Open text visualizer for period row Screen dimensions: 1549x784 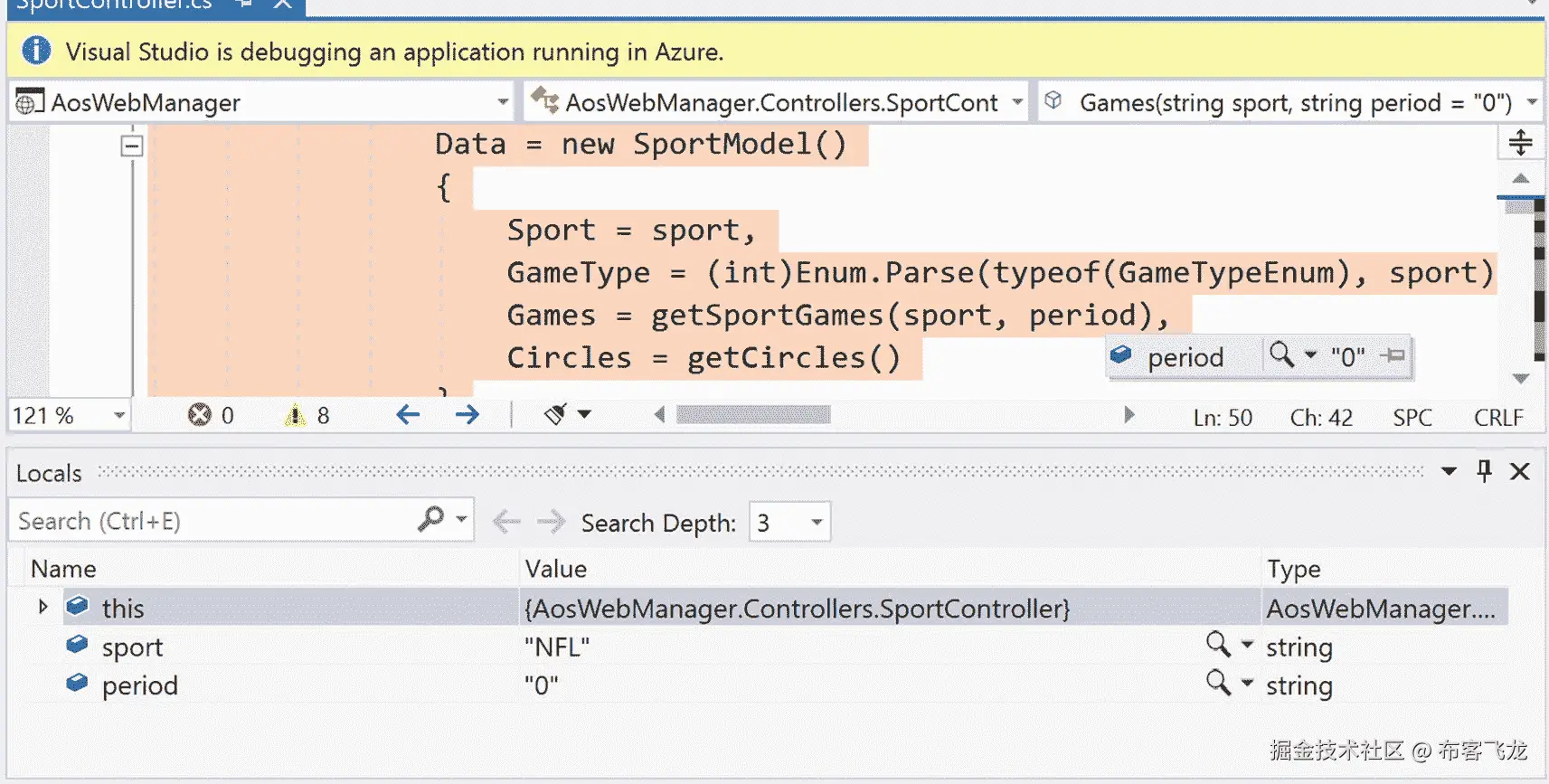[x=1218, y=682]
